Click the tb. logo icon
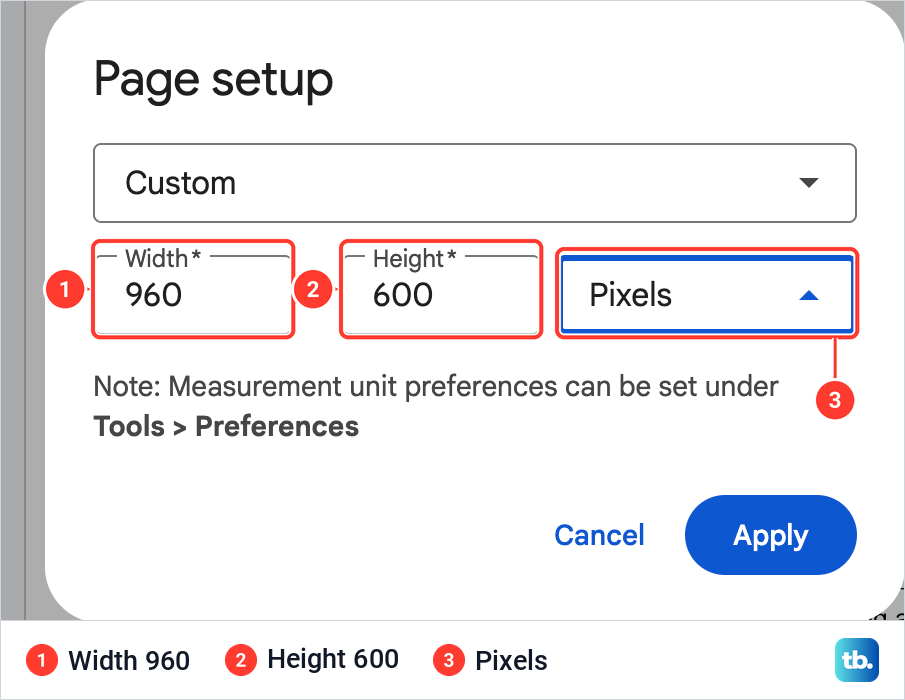905x700 pixels. tap(857, 660)
